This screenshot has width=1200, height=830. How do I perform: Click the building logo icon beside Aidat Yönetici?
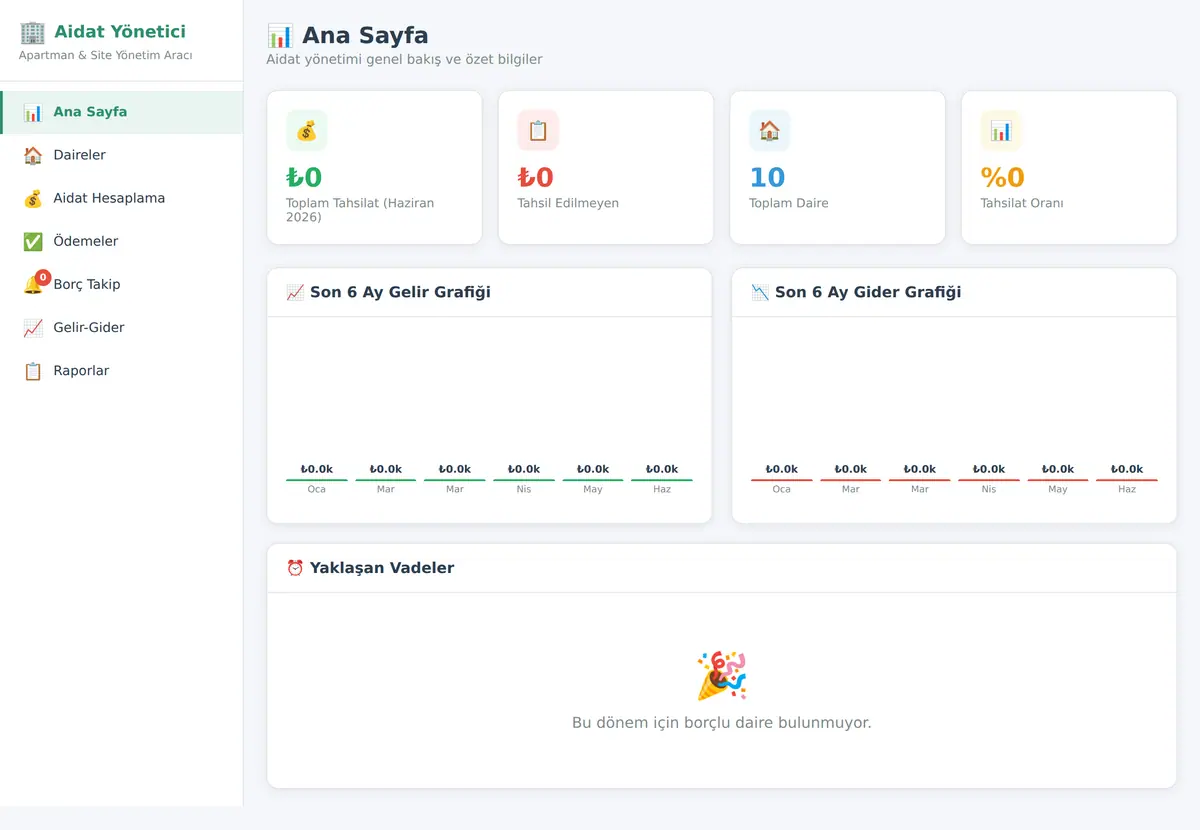click(x=33, y=32)
